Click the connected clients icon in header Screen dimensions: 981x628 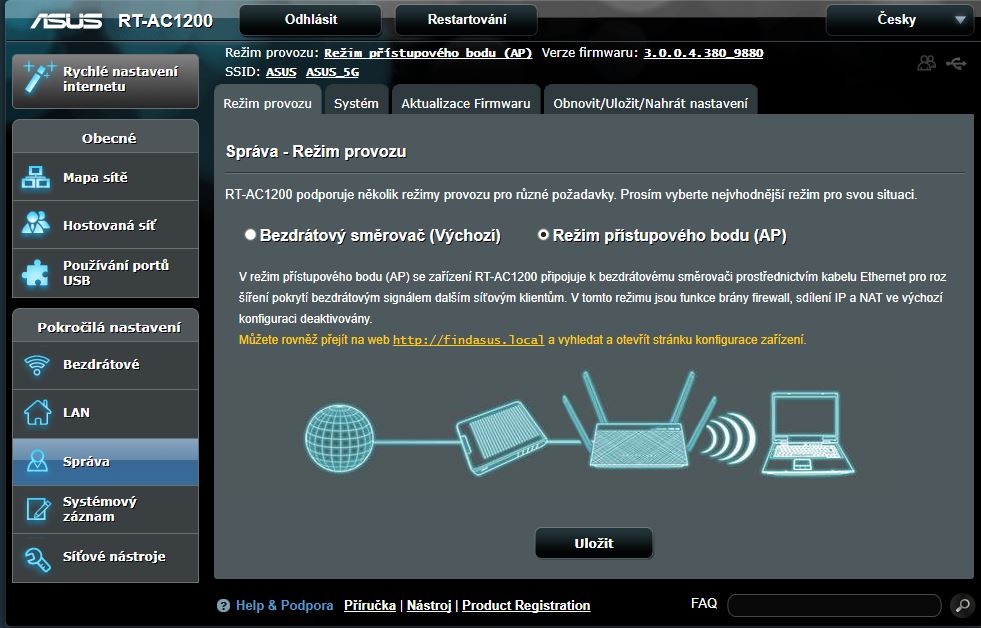tap(927, 63)
